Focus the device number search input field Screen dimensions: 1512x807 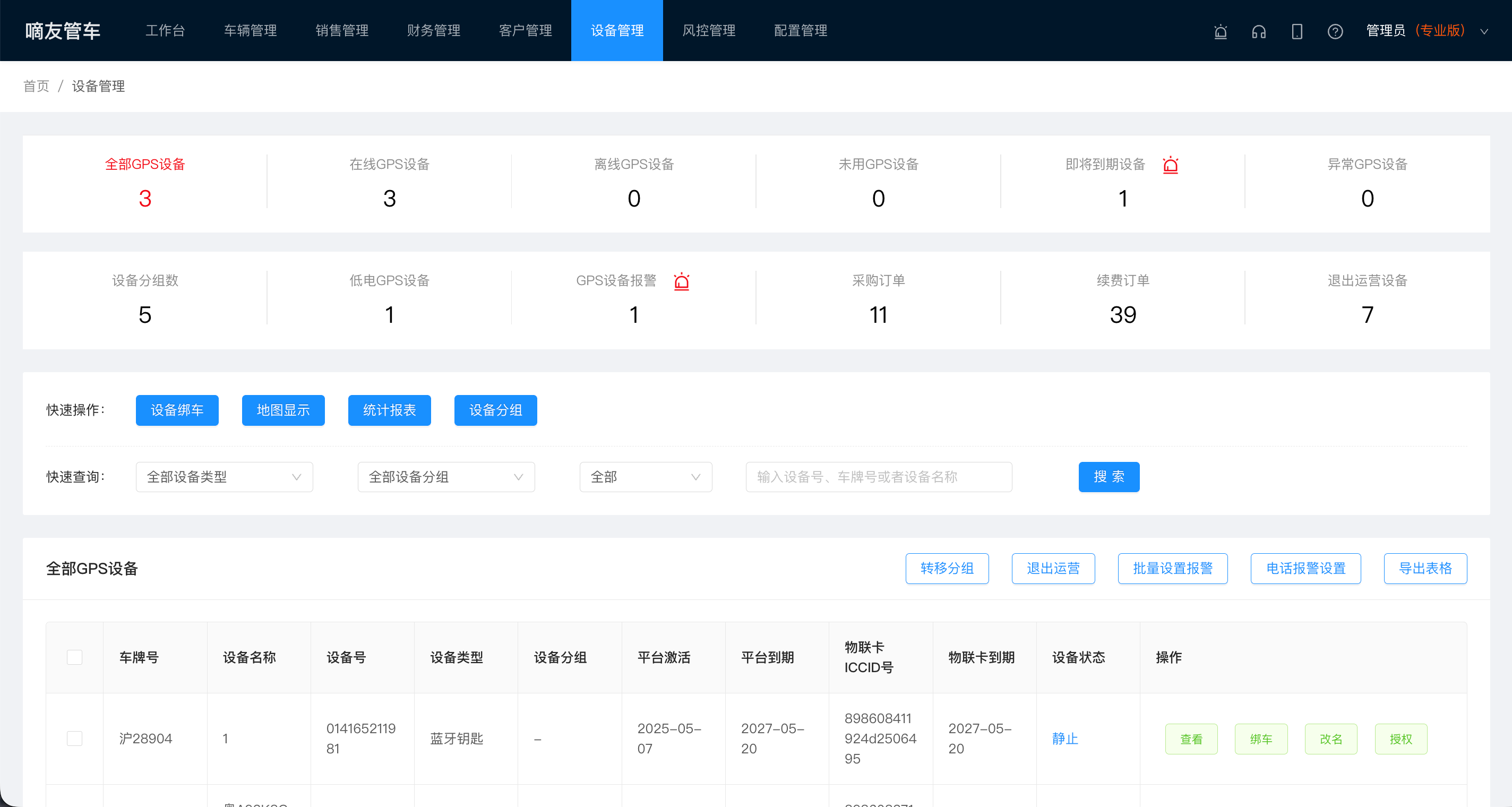point(879,477)
